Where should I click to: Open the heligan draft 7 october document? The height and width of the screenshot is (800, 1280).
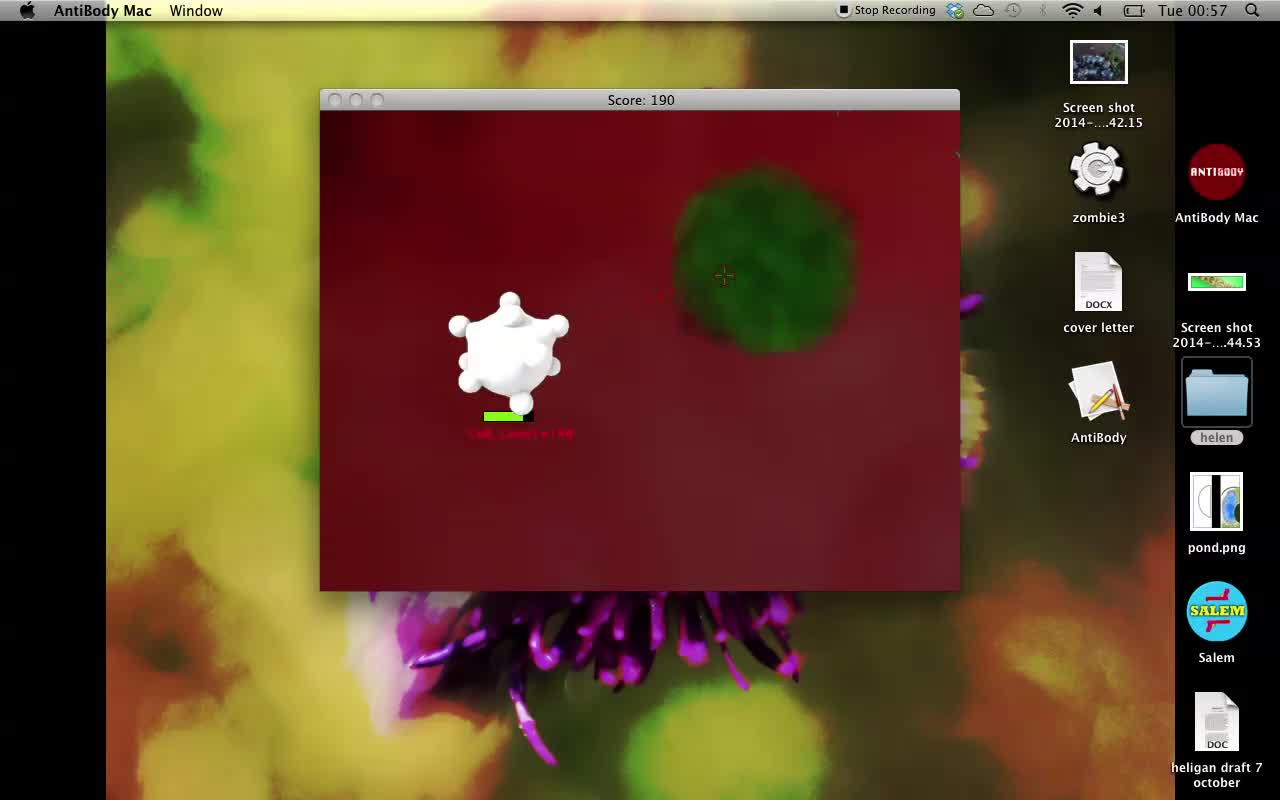click(1216, 721)
